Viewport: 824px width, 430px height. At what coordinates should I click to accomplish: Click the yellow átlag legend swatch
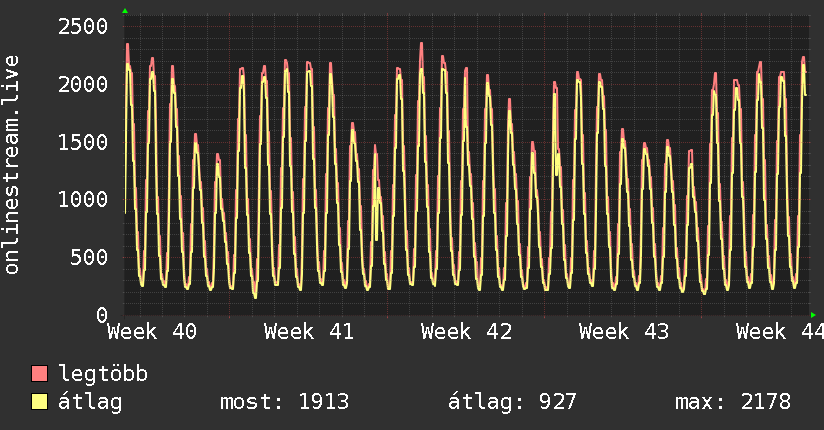pos(39,402)
